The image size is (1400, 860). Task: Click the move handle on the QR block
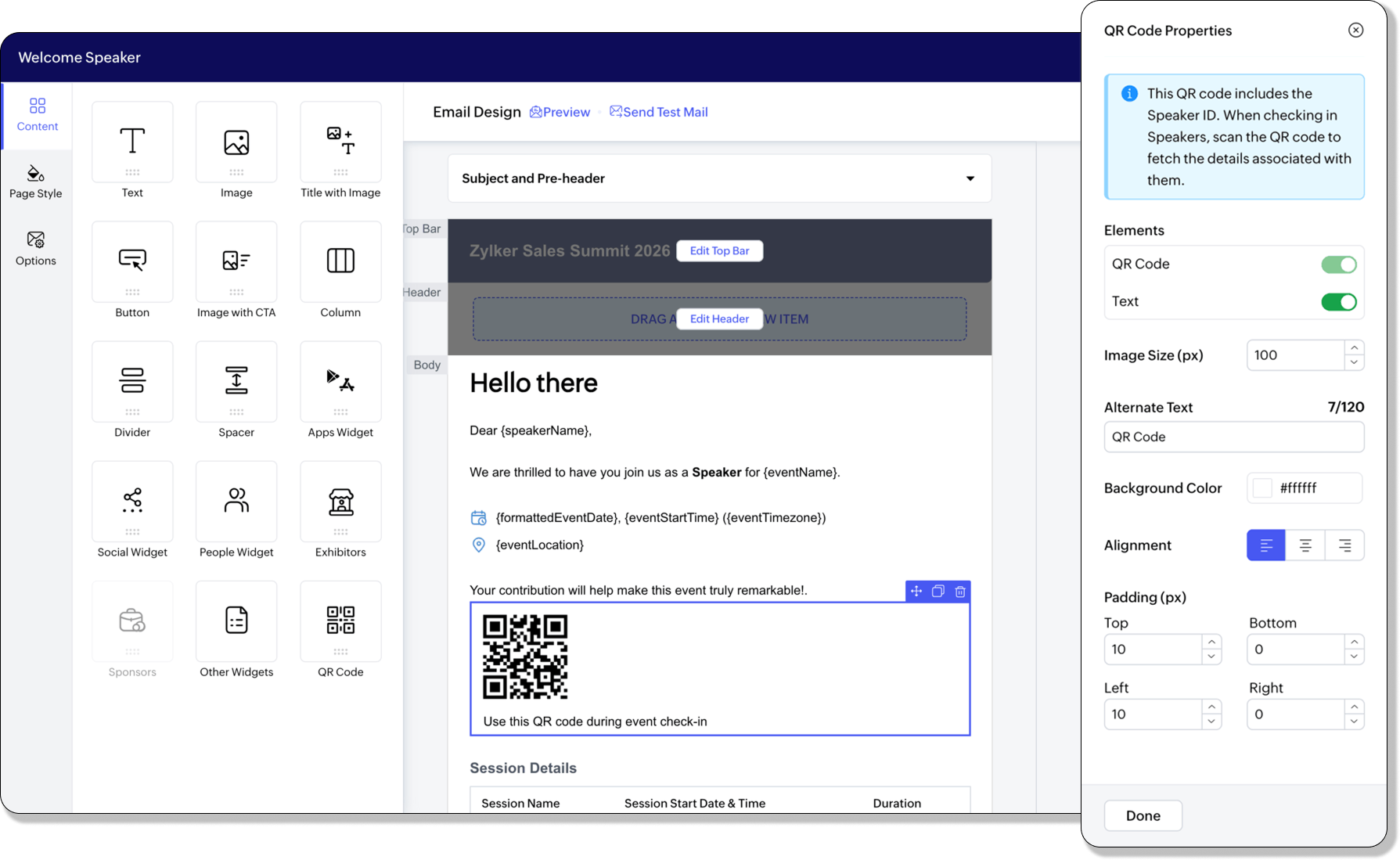coord(916,592)
